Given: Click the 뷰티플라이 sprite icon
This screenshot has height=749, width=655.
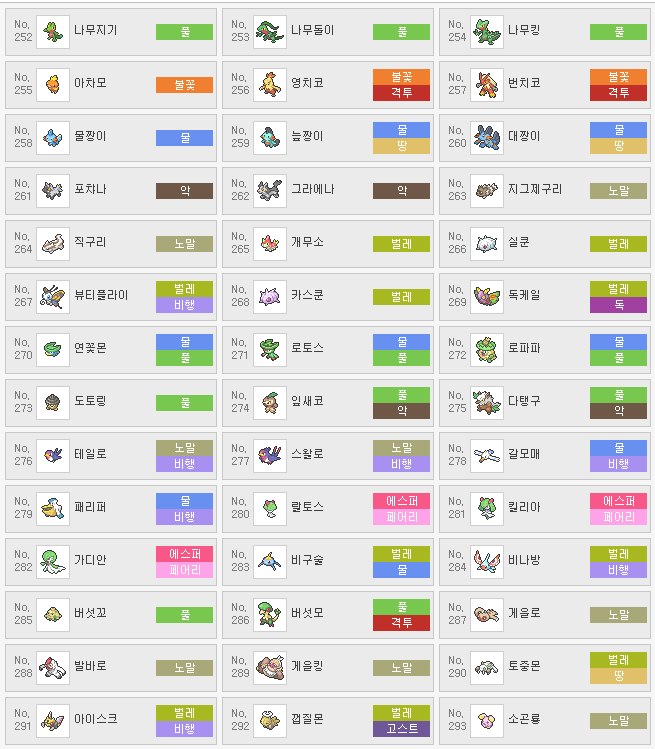Looking at the screenshot, I should [x=53, y=297].
